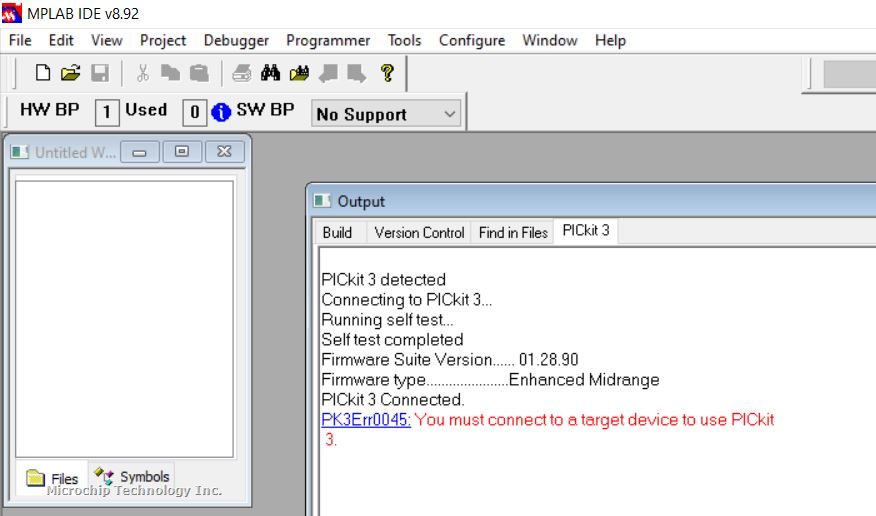The image size is (876, 516).
Task: Click the Save disk icon
Action: point(99,72)
